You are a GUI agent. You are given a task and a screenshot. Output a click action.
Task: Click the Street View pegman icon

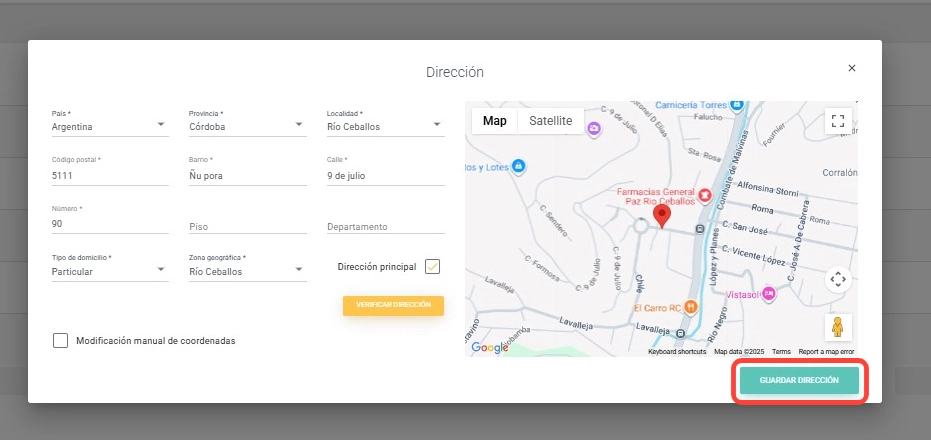838,327
